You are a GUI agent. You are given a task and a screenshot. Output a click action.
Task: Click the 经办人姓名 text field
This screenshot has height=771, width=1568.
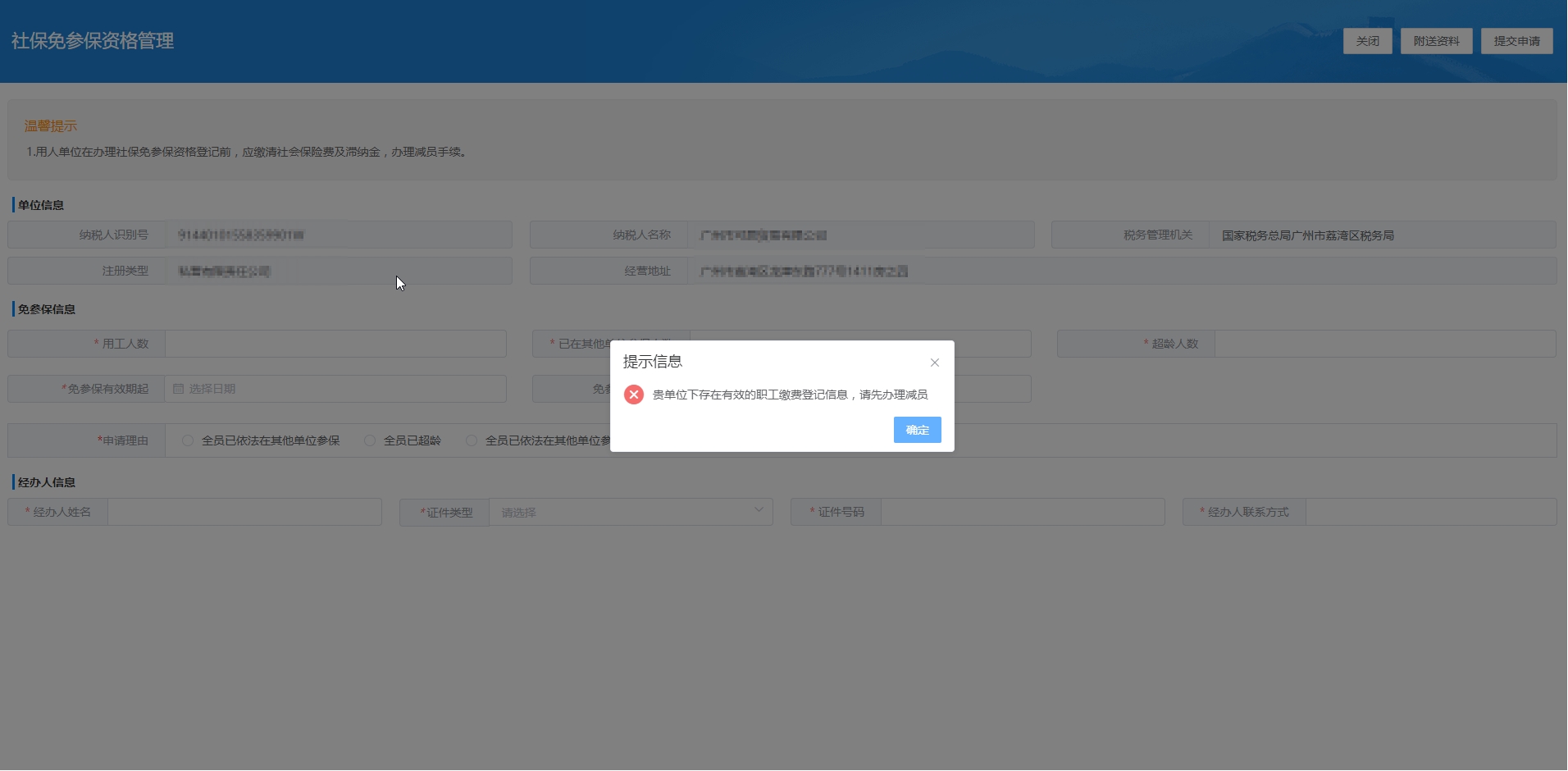click(244, 512)
